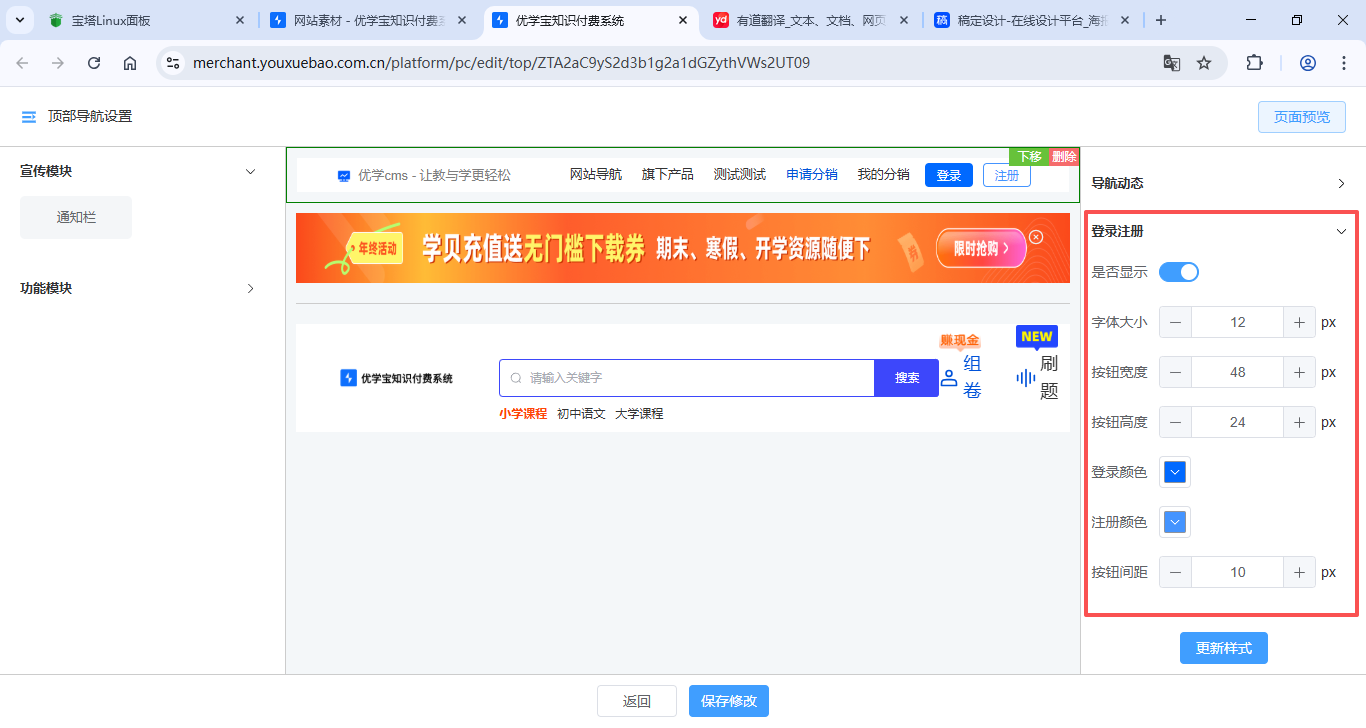The width and height of the screenshot is (1366, 728).
Task: Click the 组卷 person icon
Action: click(x=949, y=378)
